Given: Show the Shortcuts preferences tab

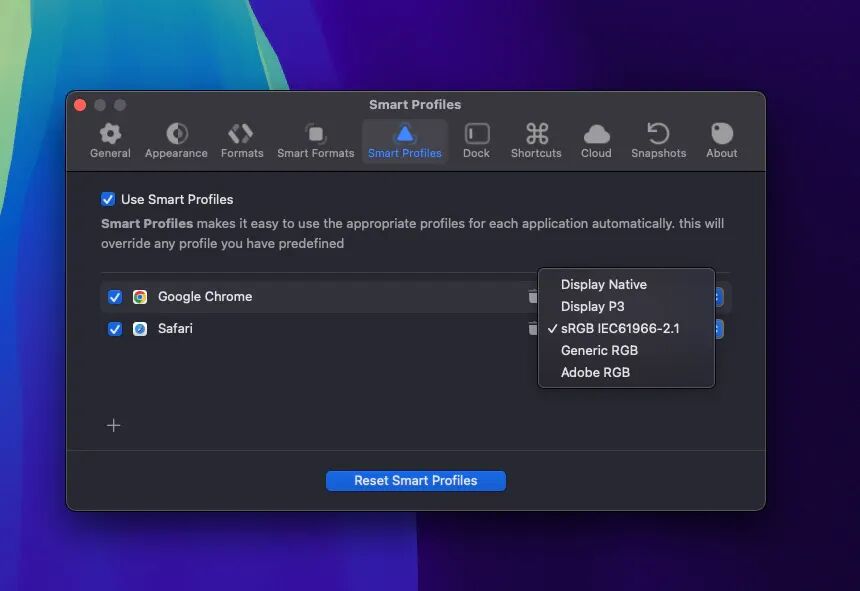Looking at the screenshot, I should coord(536,140).
